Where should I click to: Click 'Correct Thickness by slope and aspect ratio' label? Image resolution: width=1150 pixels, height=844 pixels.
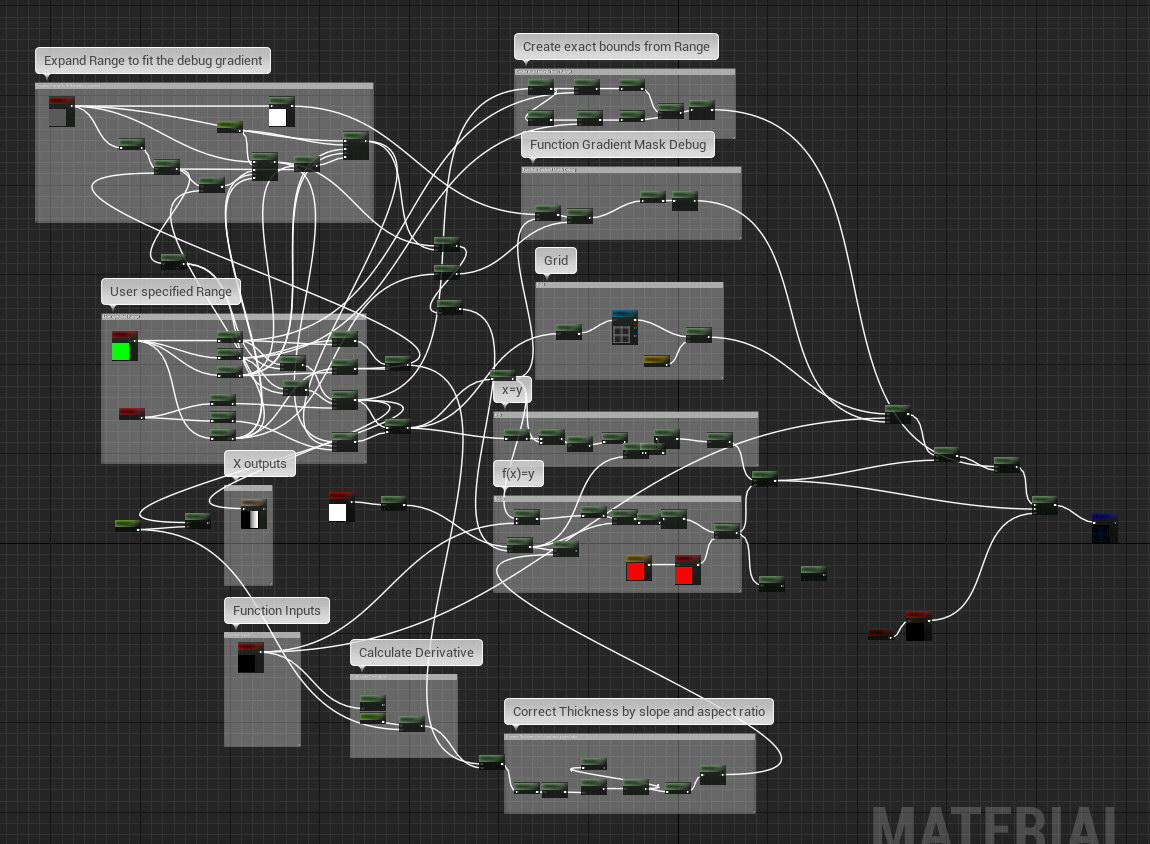(638, 712)
